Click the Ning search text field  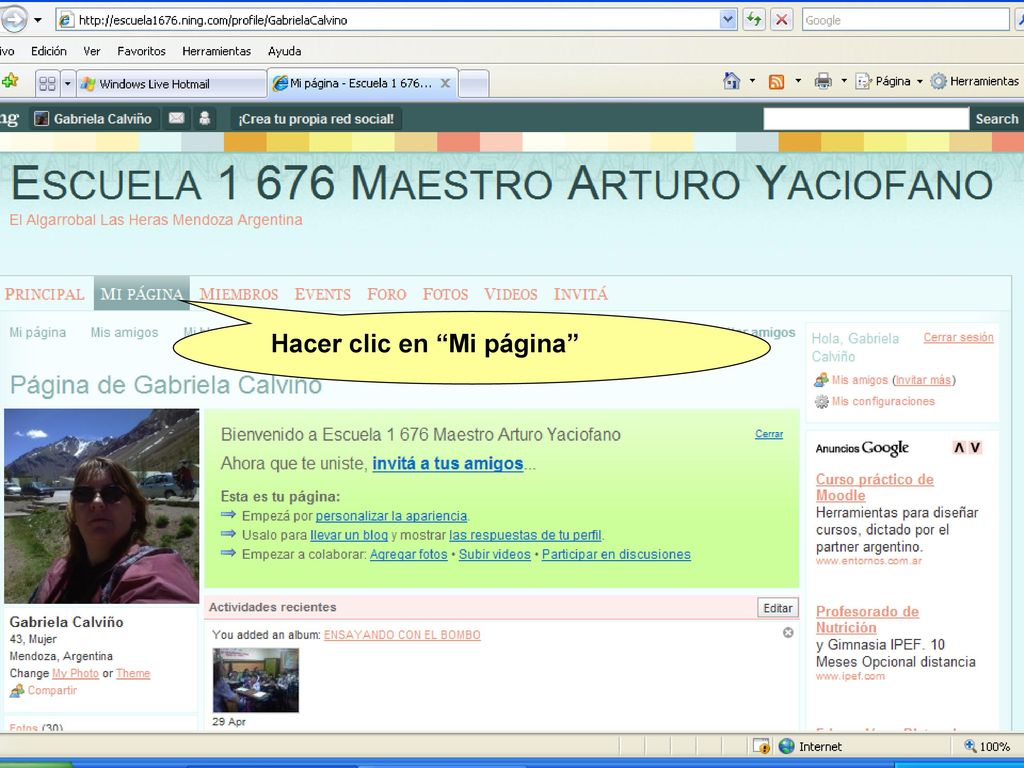click(x=866, y=119)
